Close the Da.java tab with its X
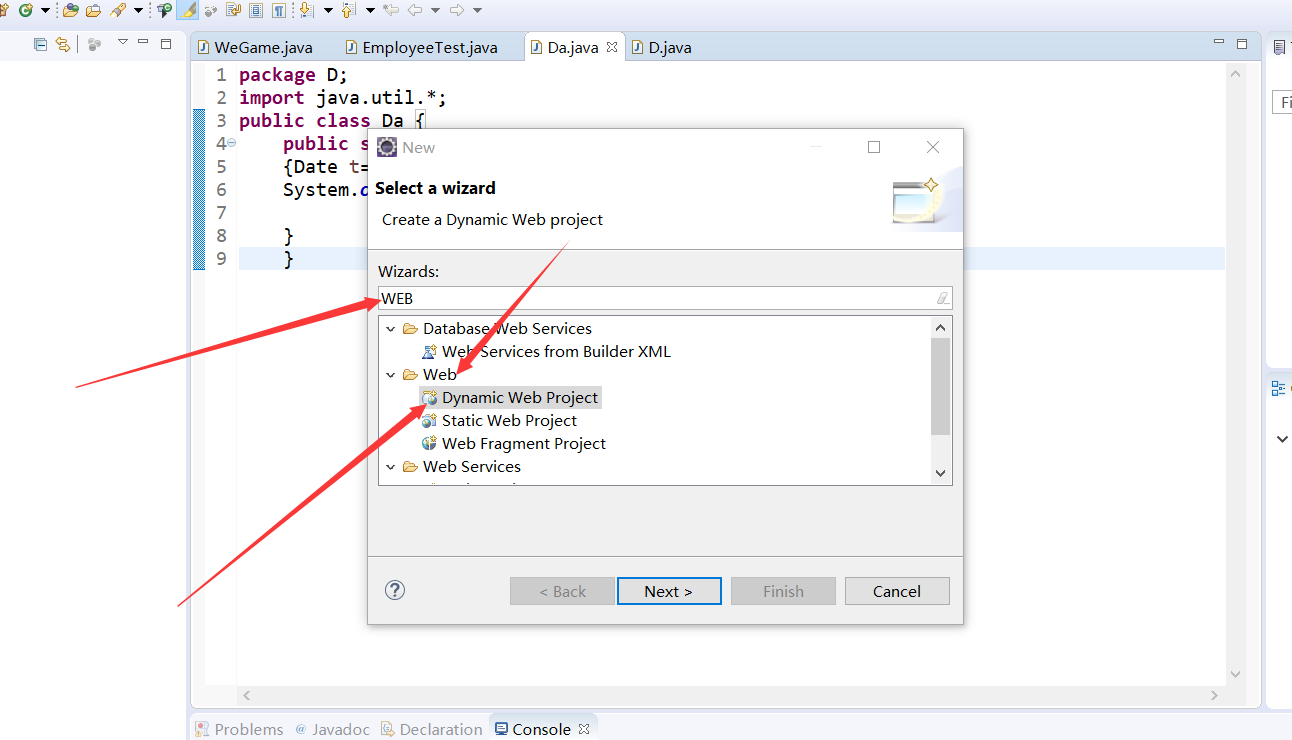This screenshot has height=740, width=1292. pyautogui.click(x=612, y=47)
